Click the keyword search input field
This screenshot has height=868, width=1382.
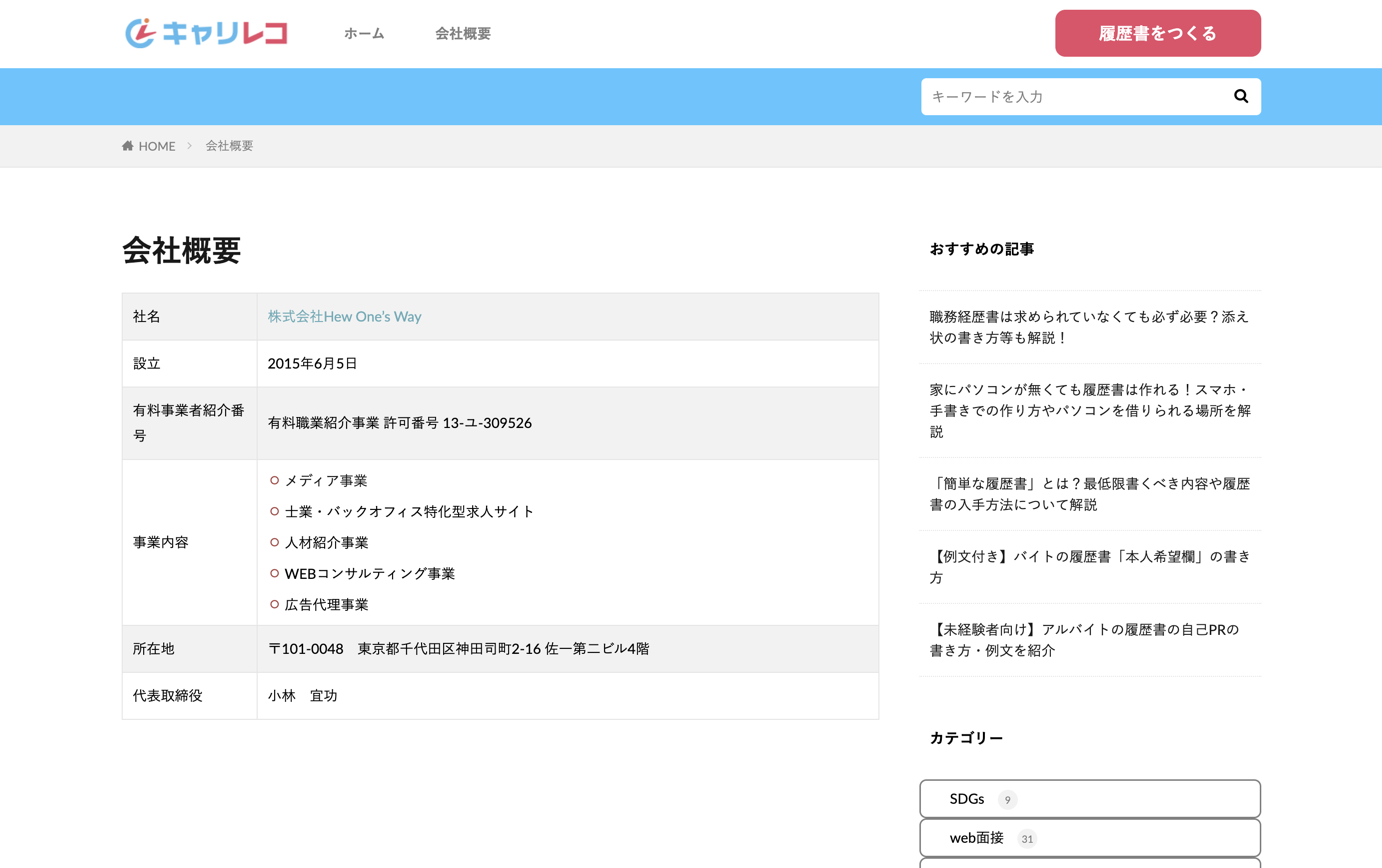(1060, 96)
